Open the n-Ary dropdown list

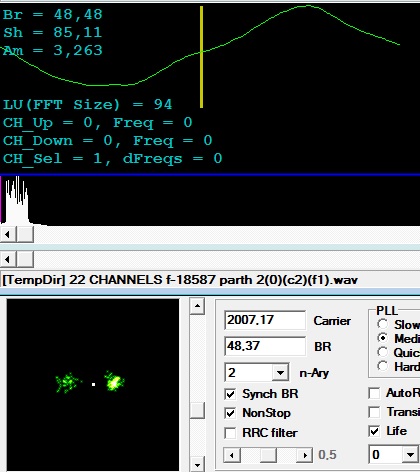coord(280,372)
